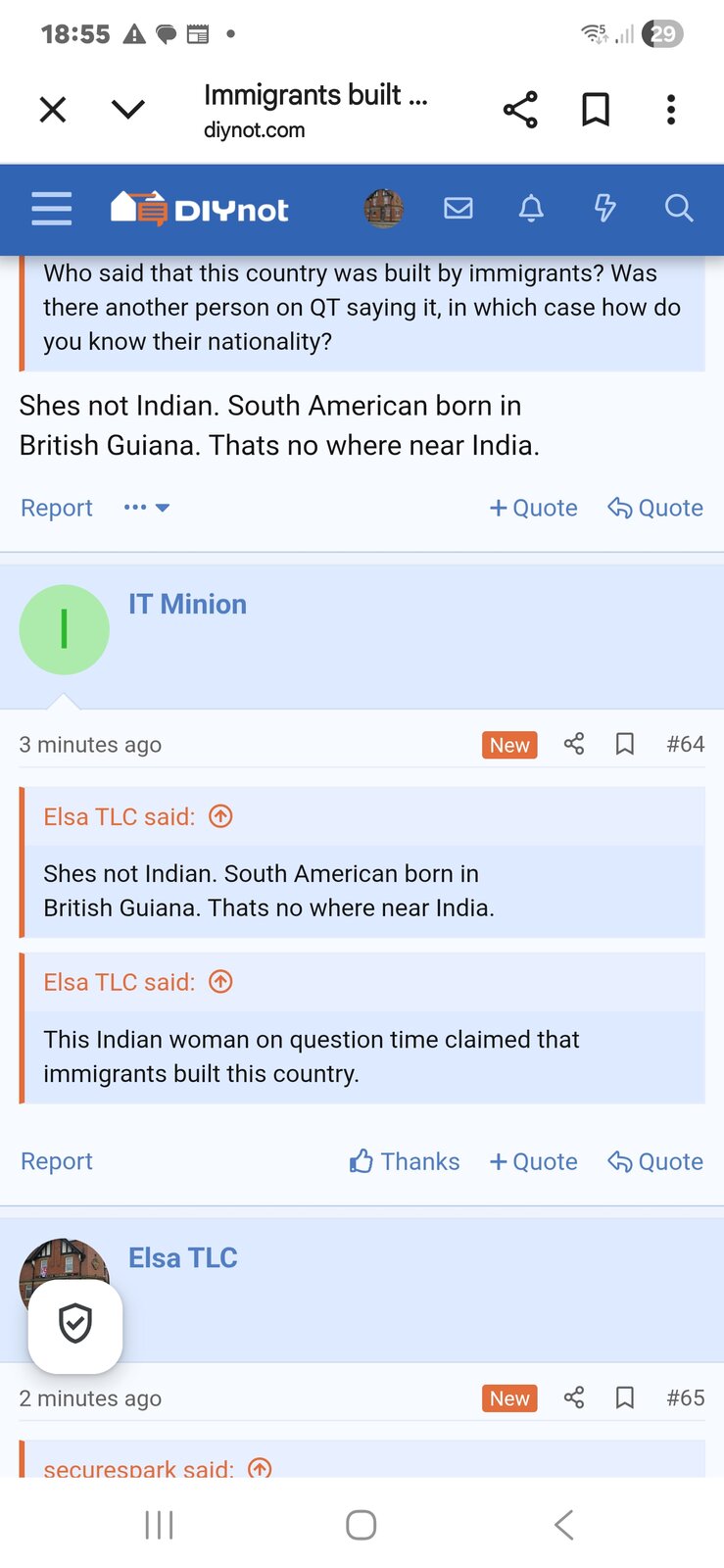724x1568 pixels.
Task: Tap the What's New lightning icon
Action: point(604,209)
